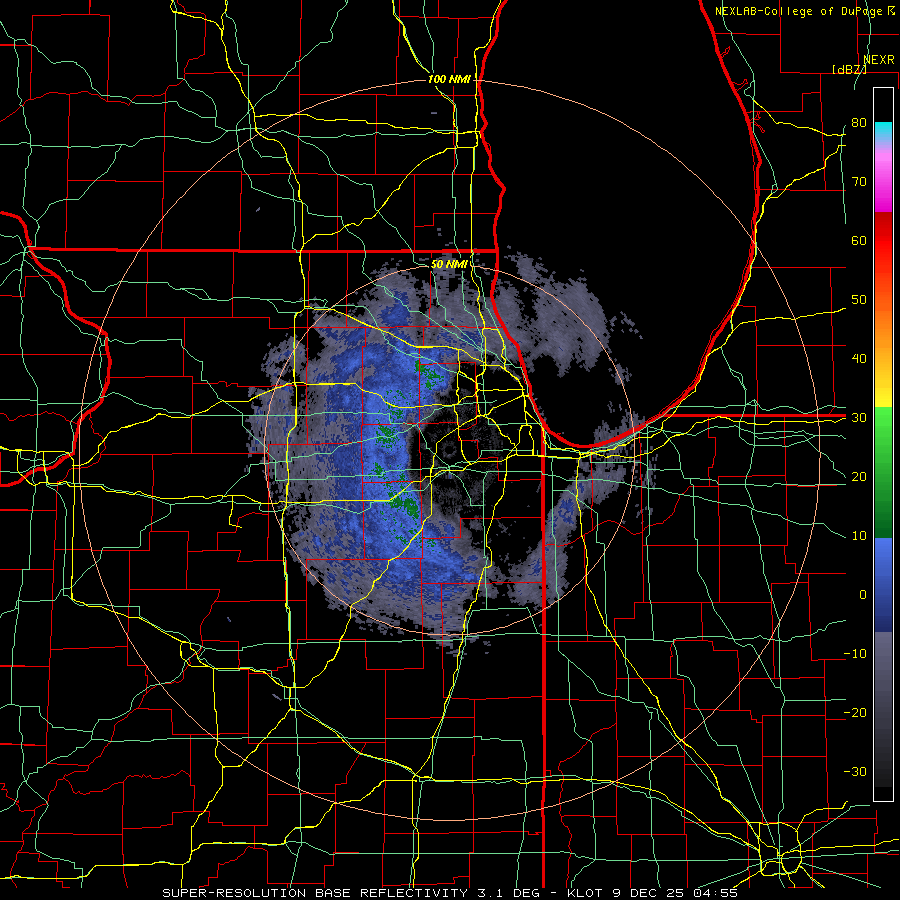The height and width of the screenshot is (900, 900).
Task: Click the 40 value on dBZ scale
Action: 859,359
